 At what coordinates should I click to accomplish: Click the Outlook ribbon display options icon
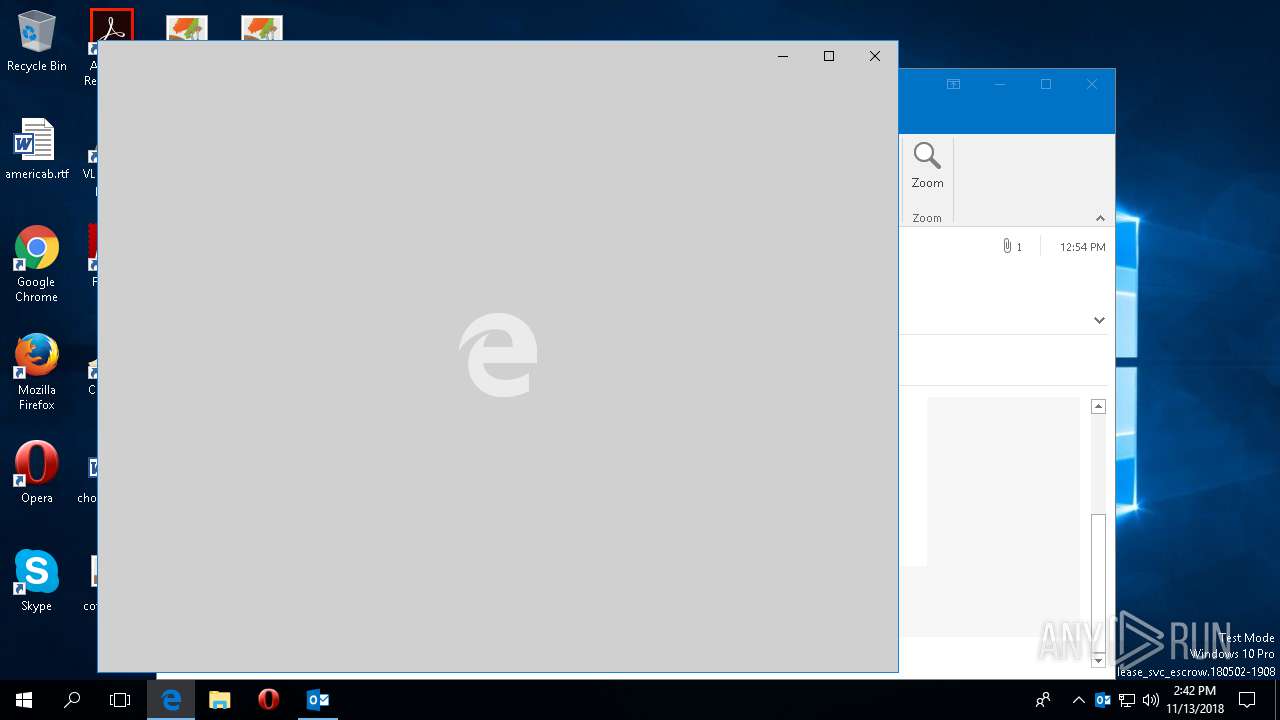point(954,85)
